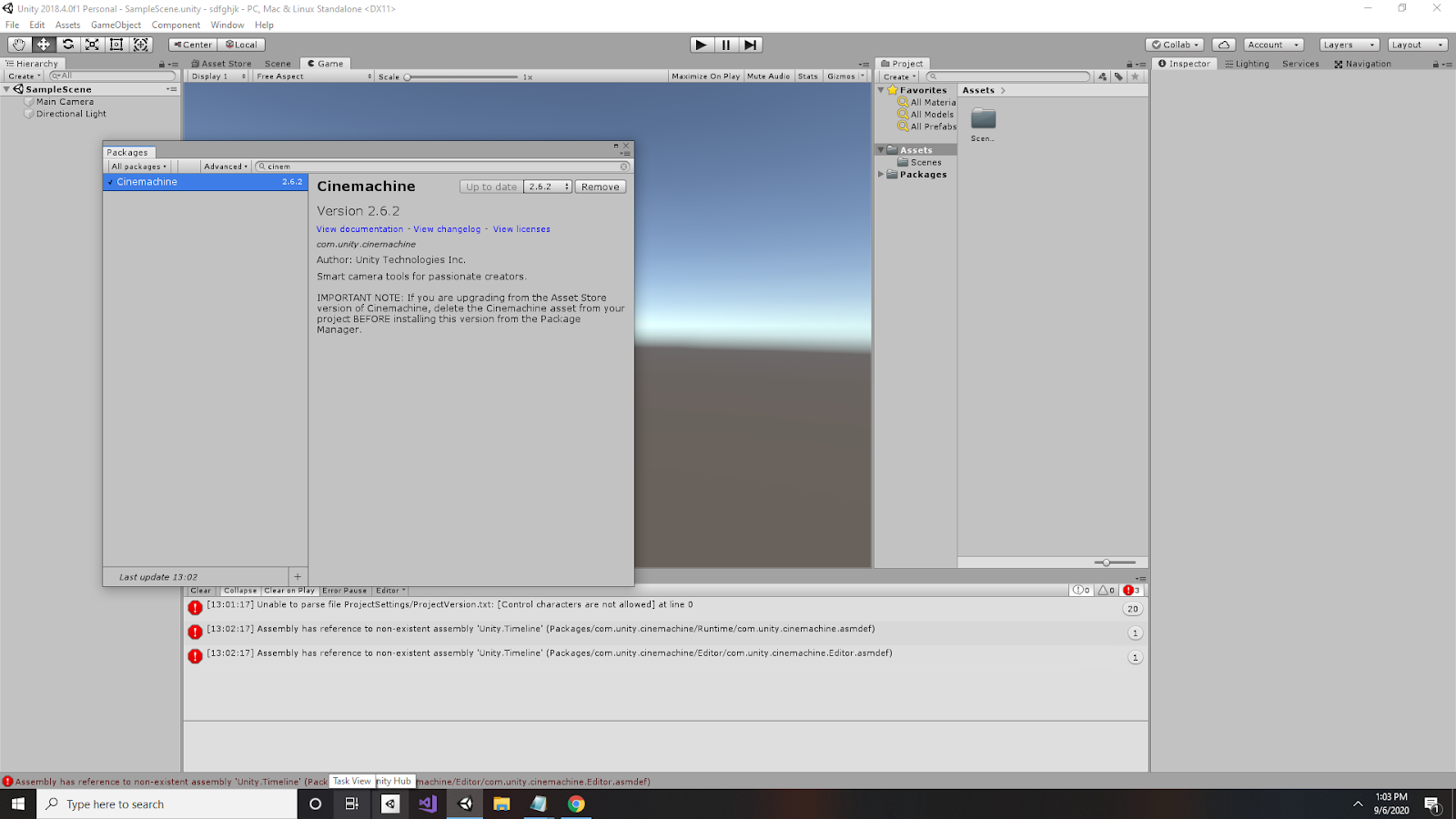Viewport: 1456px width, 819px height.
Task: Toggle Collapse in Console
Action: point(240,591)
